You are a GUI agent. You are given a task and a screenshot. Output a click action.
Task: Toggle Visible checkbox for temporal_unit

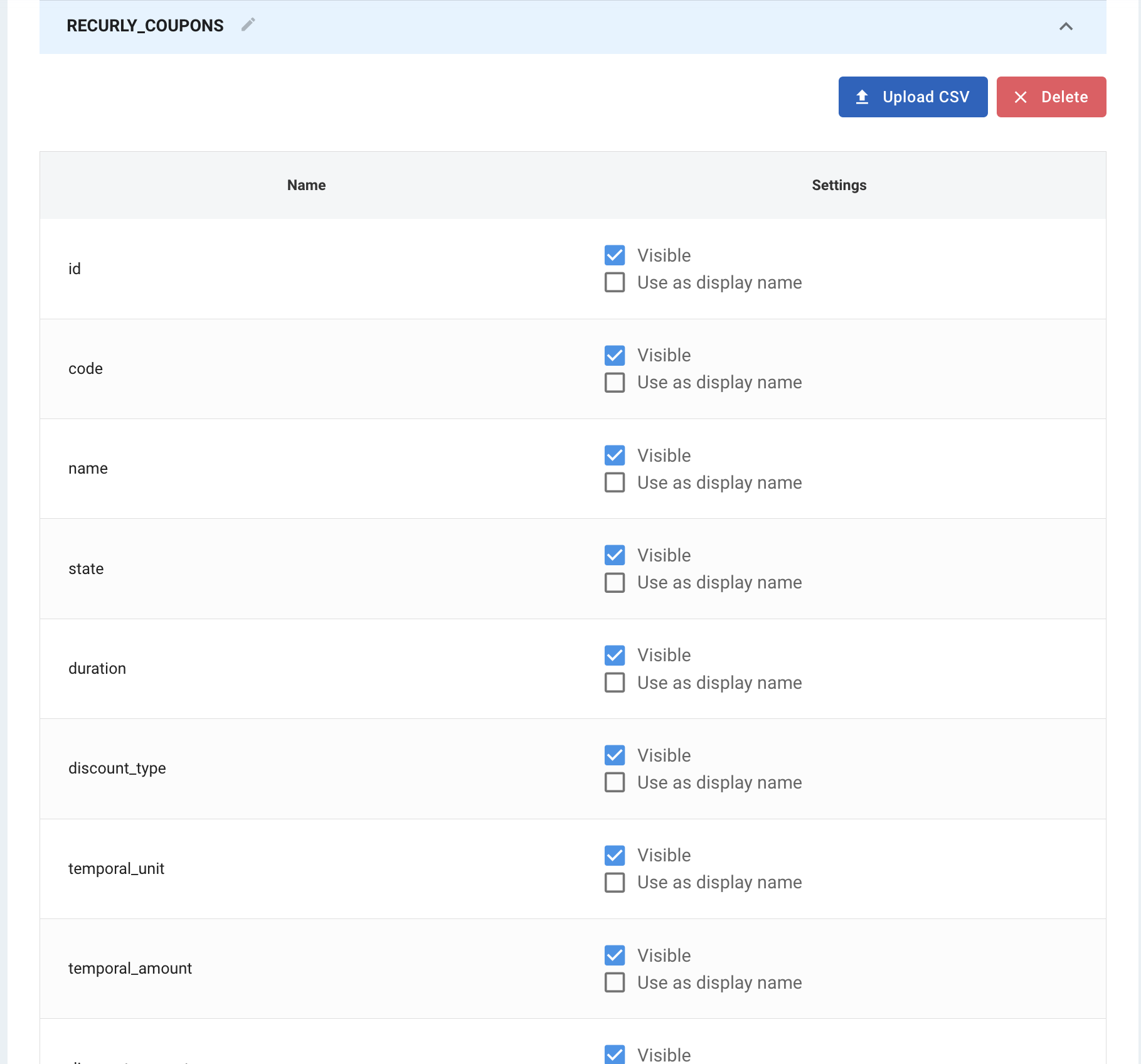(x=615, y=855)
